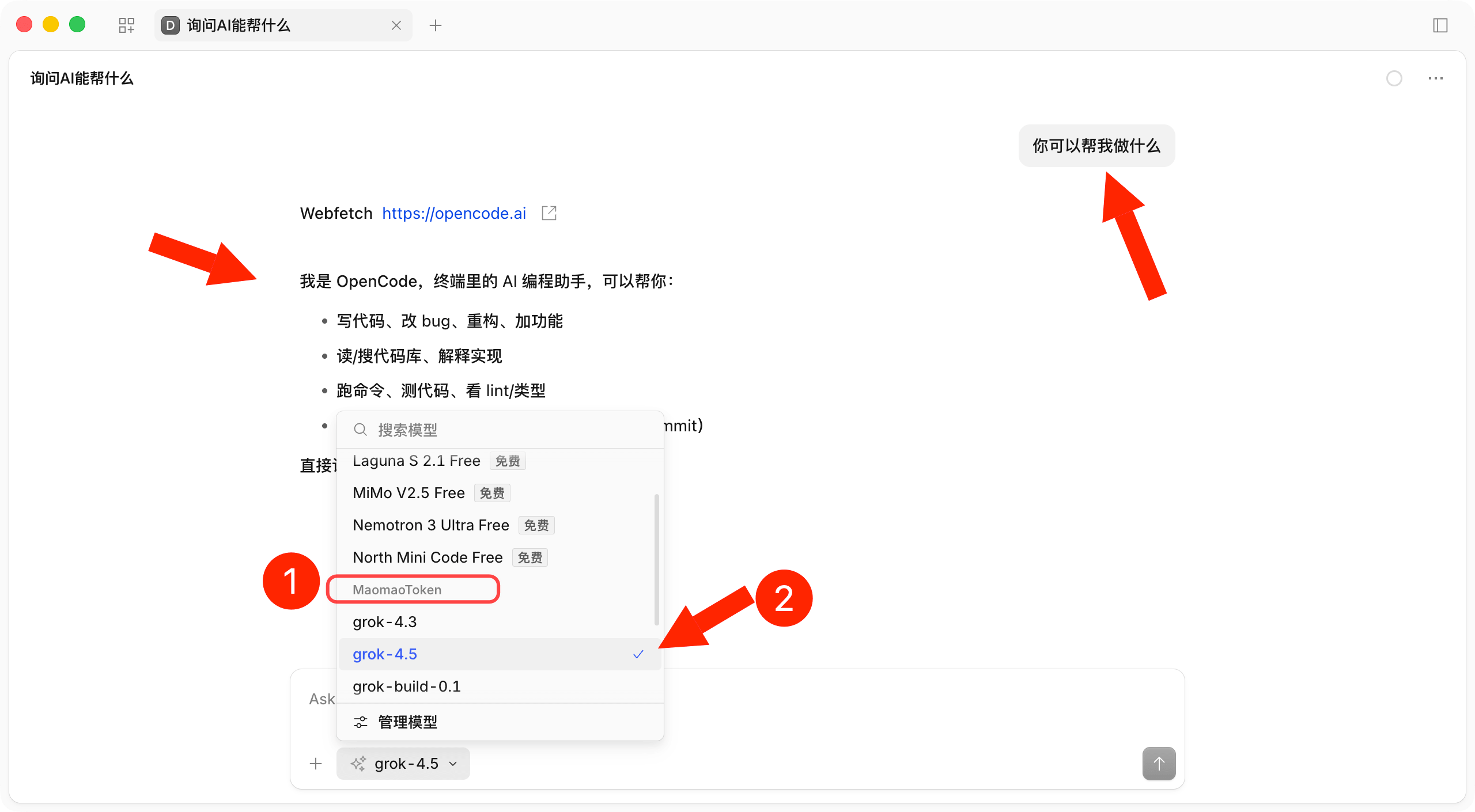Open the grok-4.5 model selector dropdown
The width and height of the screenshot is (1475, 812).
[x=403, y=764]
